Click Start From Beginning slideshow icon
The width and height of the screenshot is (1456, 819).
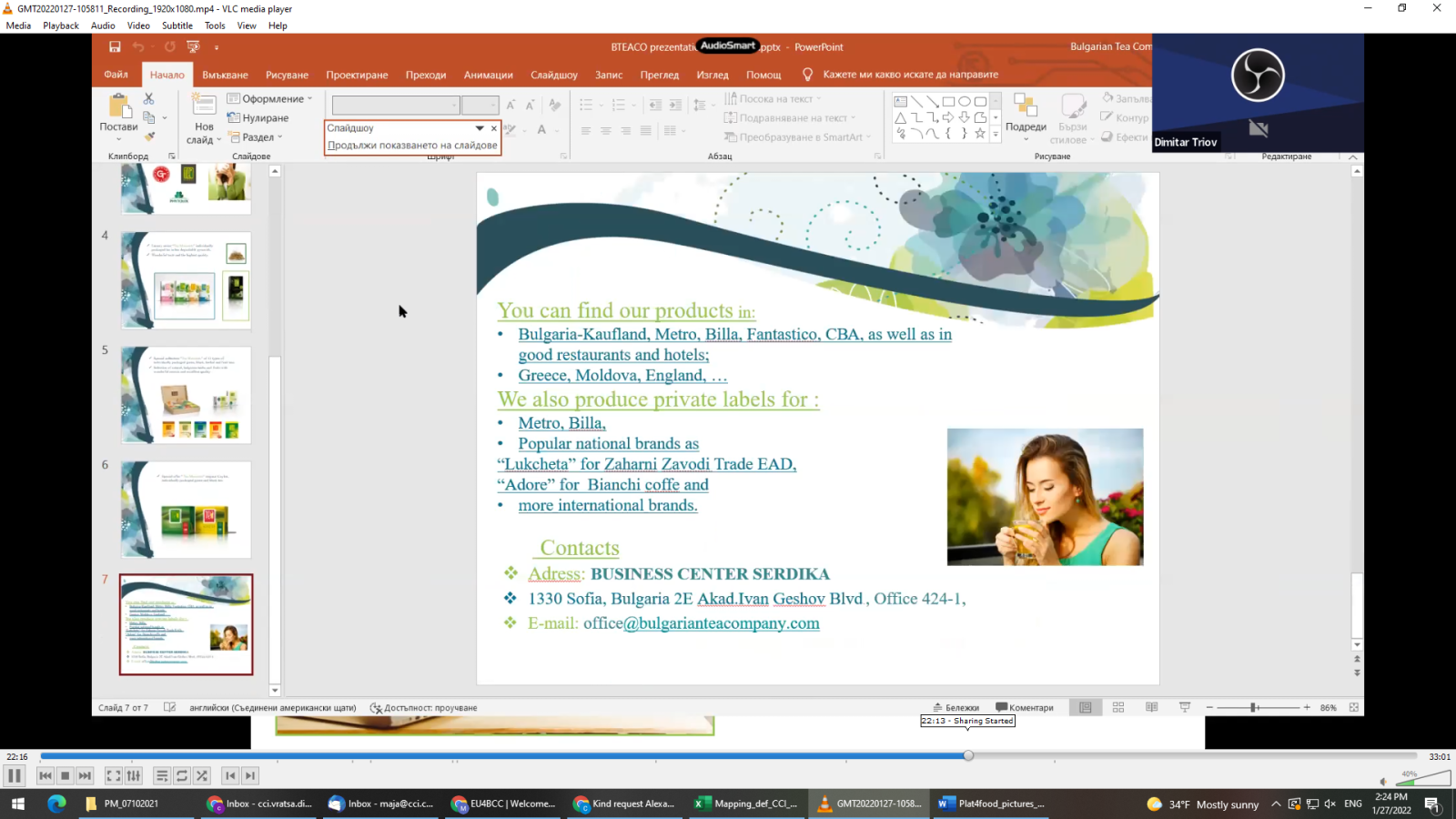(193, 46)
